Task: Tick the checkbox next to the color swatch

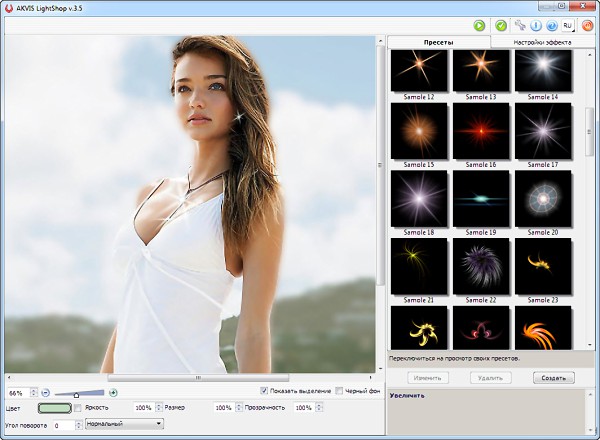Action: tap(78, 408)
